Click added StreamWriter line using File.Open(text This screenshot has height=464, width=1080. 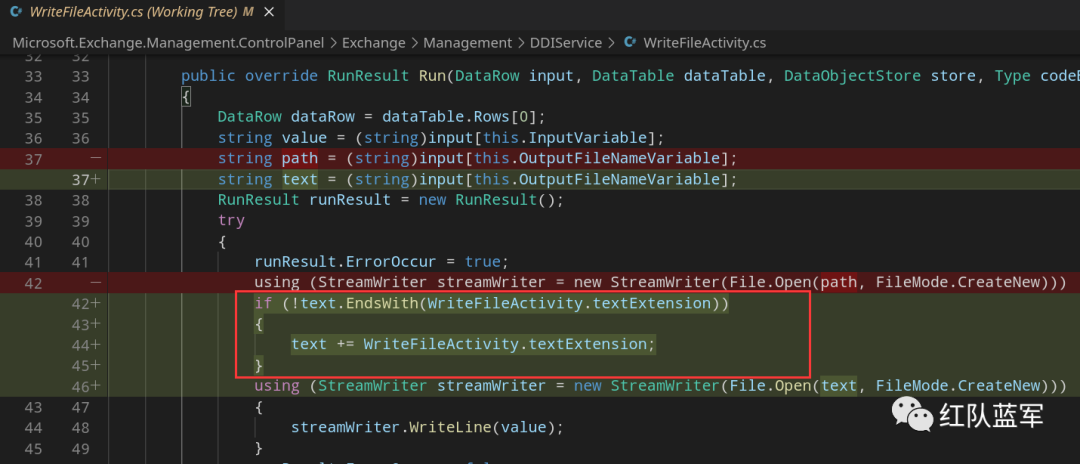[x=660, y=386]
